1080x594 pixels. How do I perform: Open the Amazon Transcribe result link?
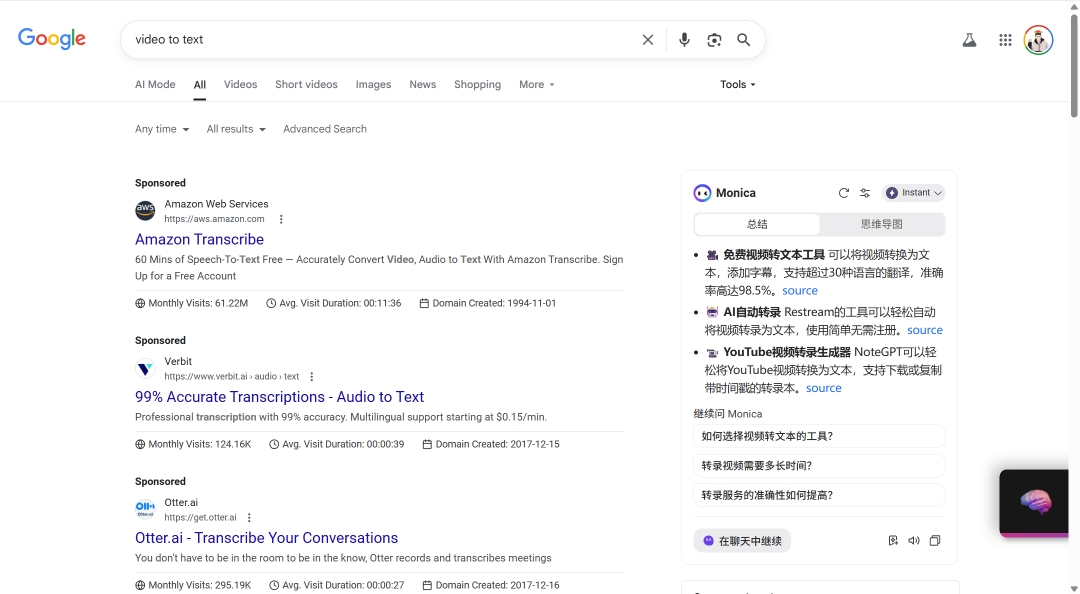pos(199,239)
